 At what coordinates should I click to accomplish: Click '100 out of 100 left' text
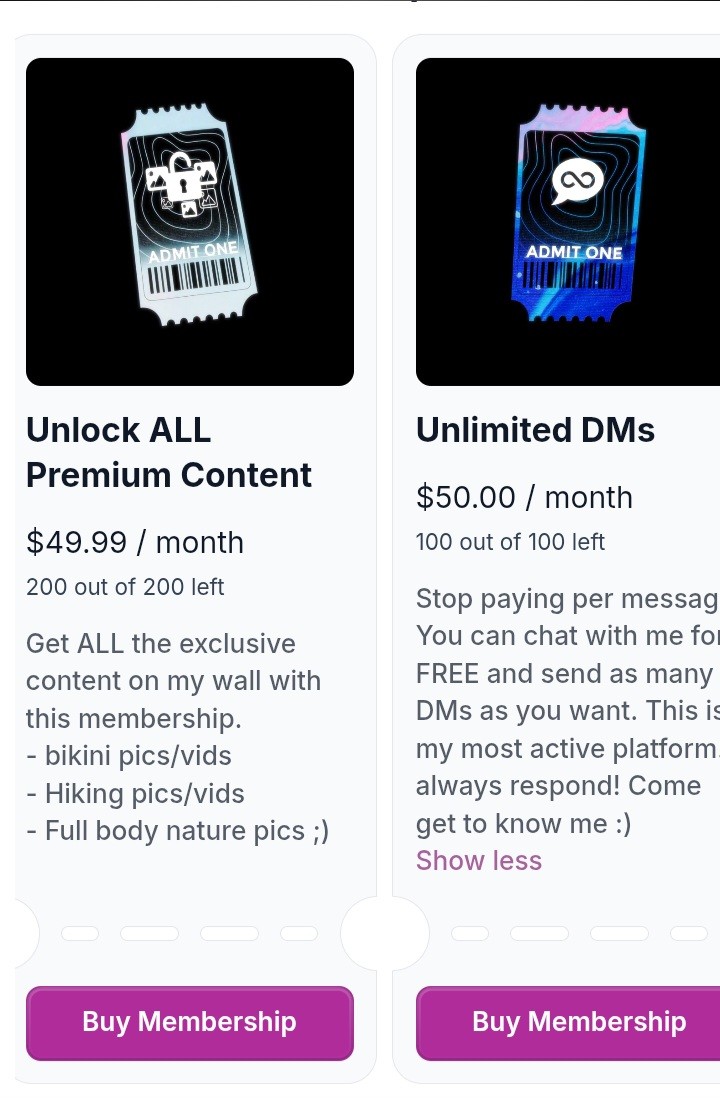510,542
